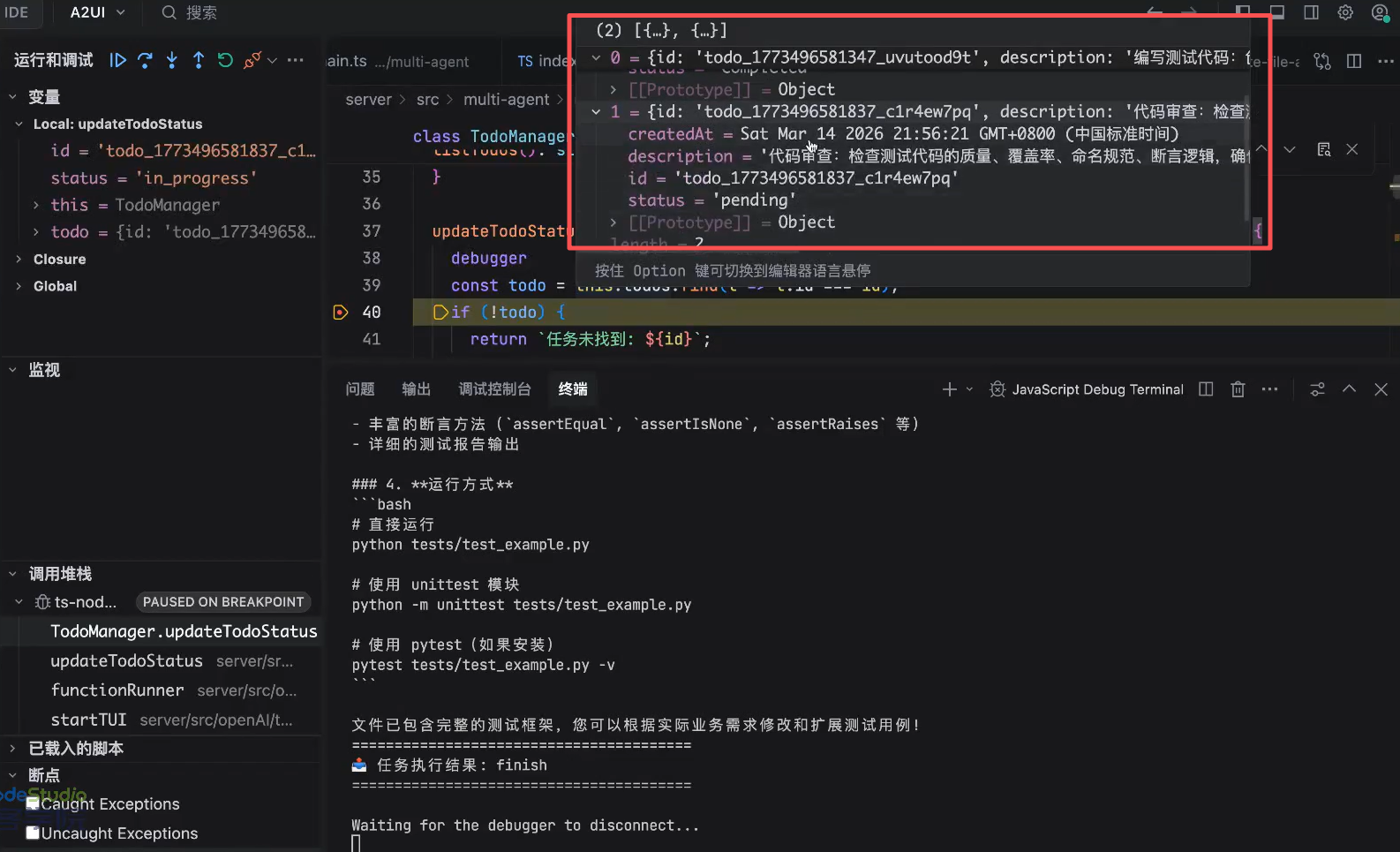Screen dimensions: 1400x852
Task: Click the compare changes icon in editor toolbar
Action: tap(1321, 61)
